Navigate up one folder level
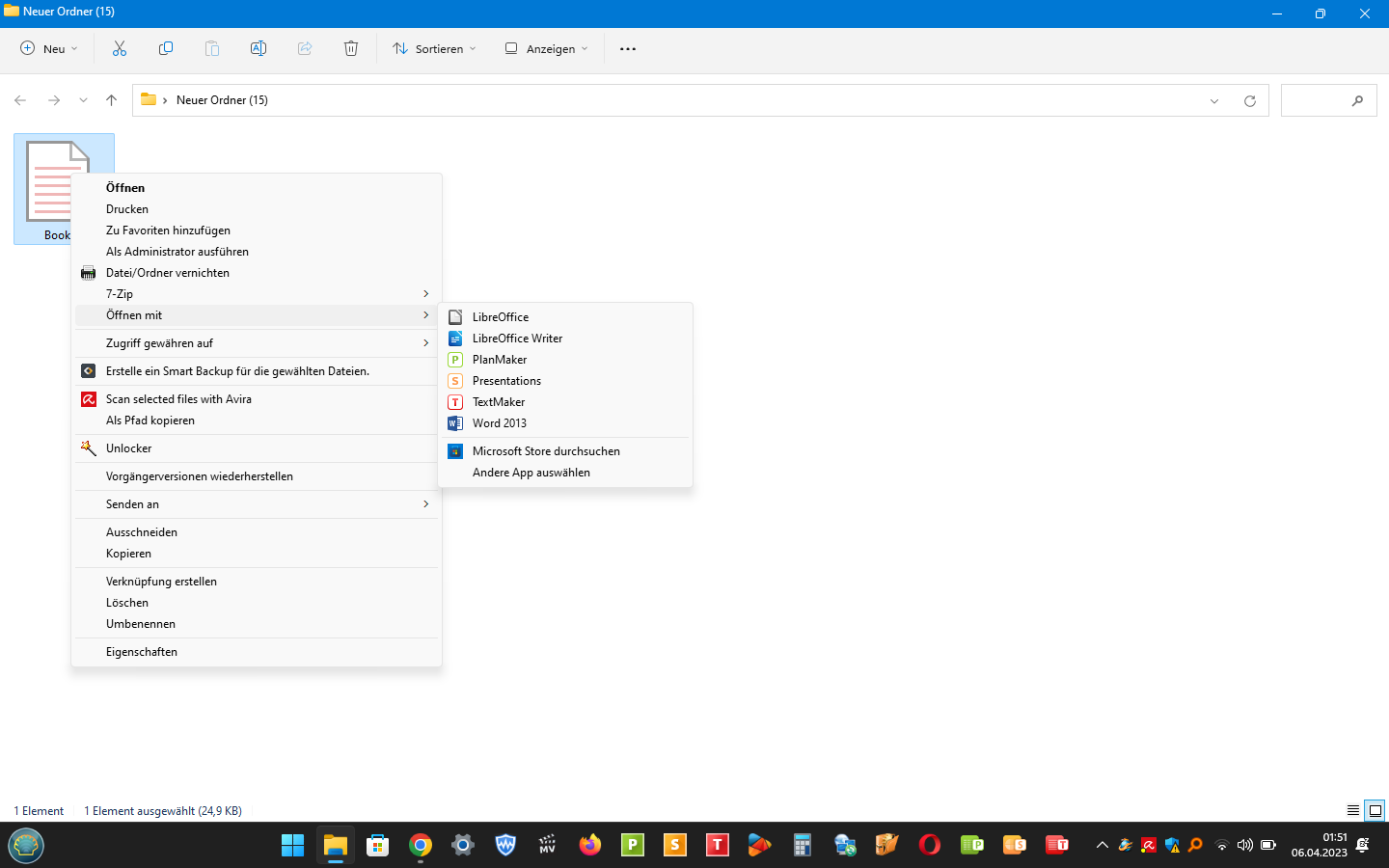Screen dimensions: 1389x868 click(112, 100)
